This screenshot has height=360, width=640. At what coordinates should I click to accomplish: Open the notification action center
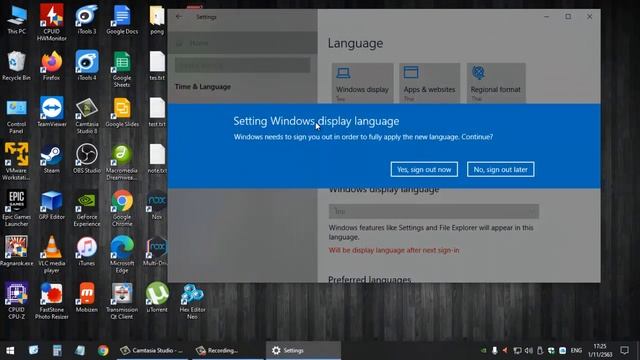624,351
